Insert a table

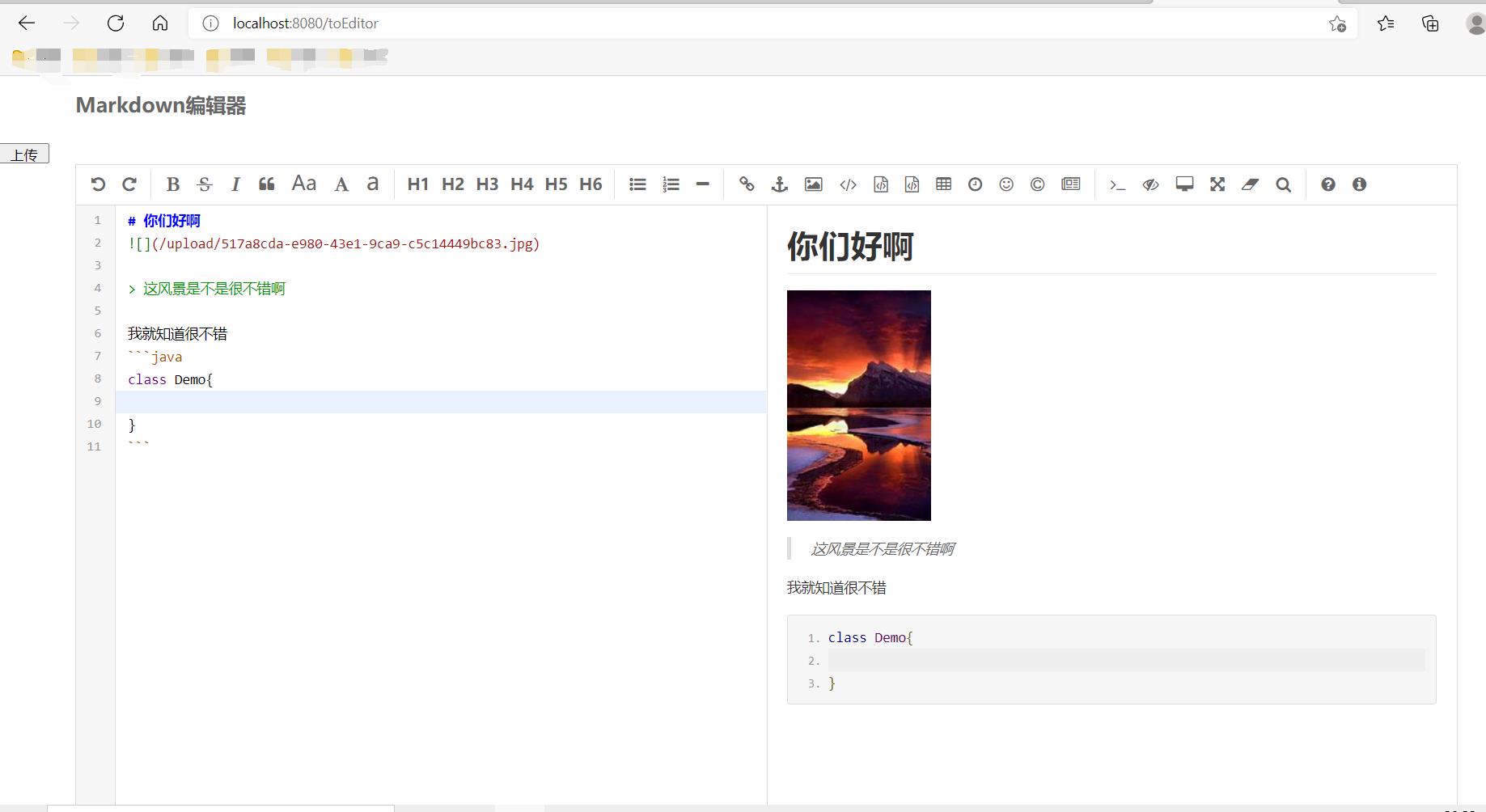click(943, 184)
